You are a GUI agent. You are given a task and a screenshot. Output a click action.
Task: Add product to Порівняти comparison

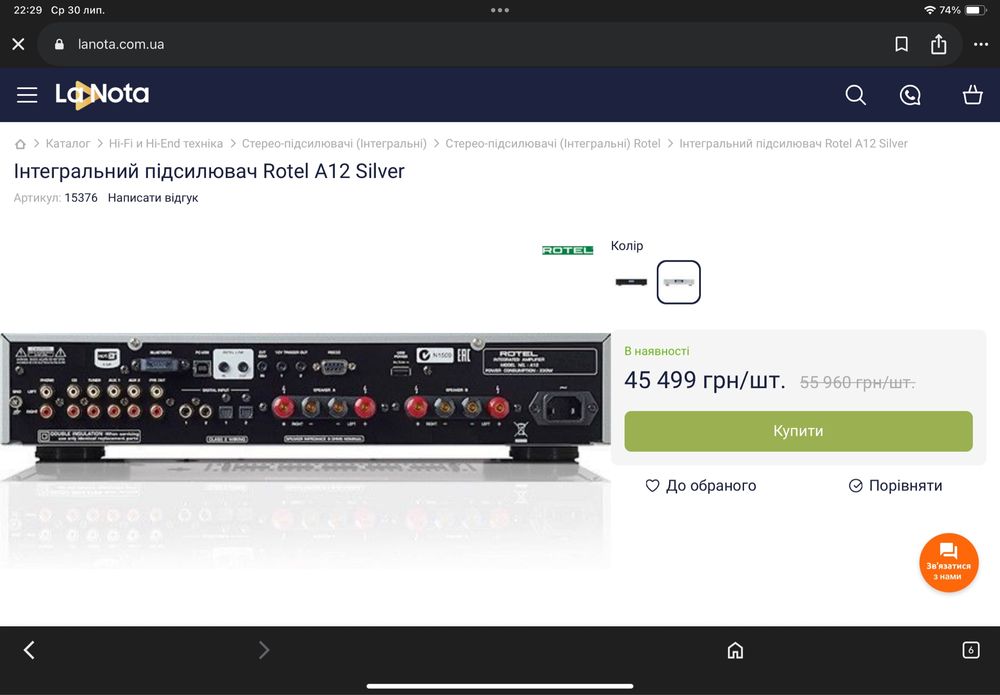pos(895,486)
